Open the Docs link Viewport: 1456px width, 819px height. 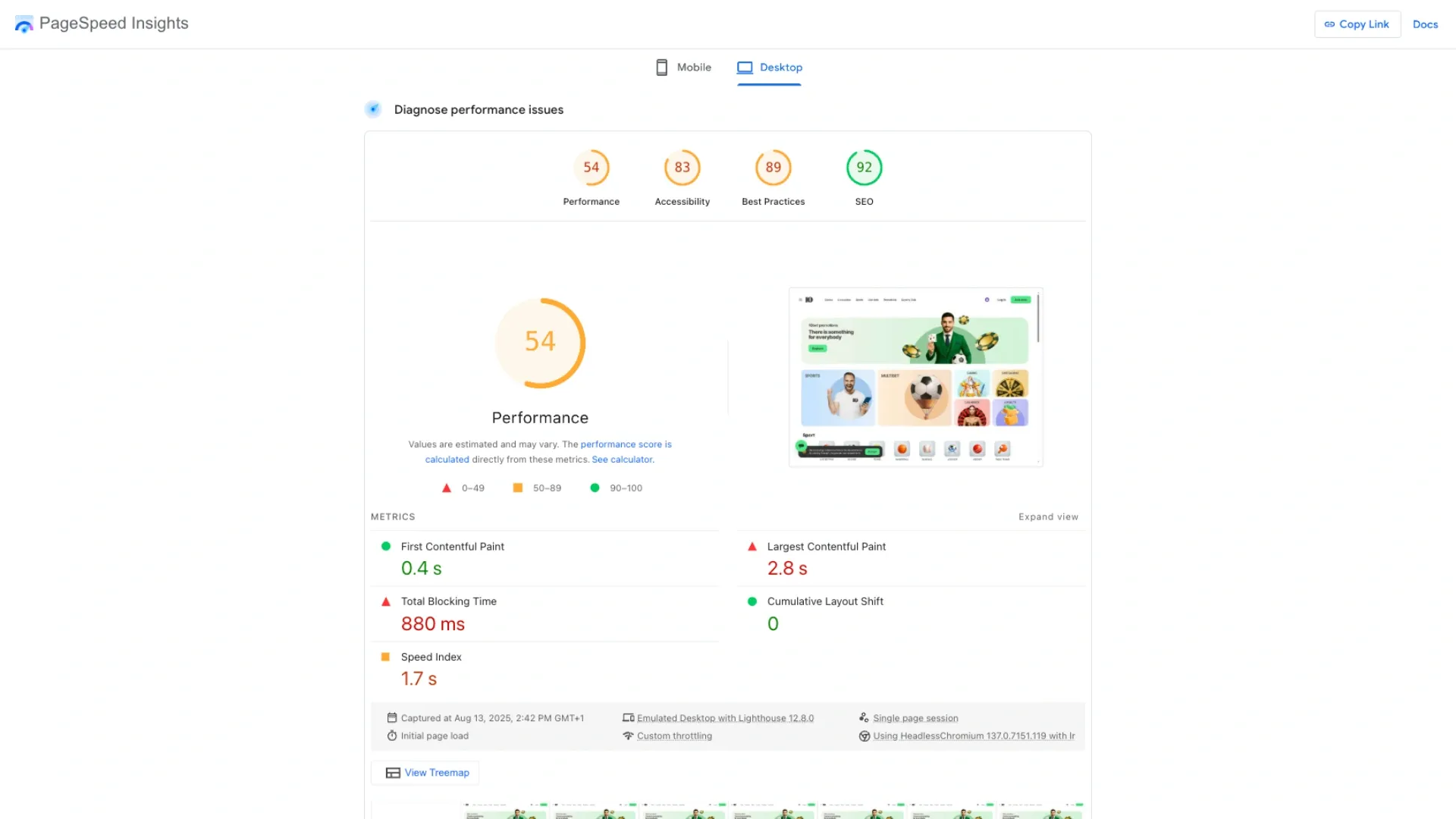[1425, 24]
